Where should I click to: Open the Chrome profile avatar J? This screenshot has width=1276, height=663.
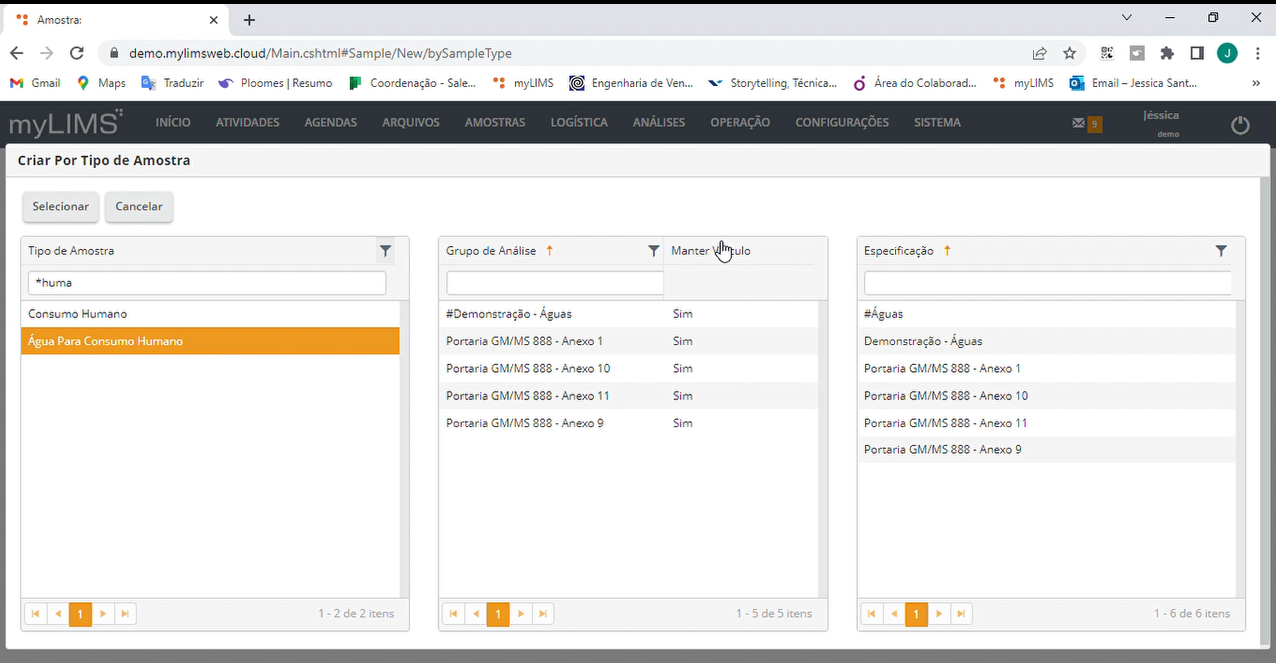point(1227,53)
